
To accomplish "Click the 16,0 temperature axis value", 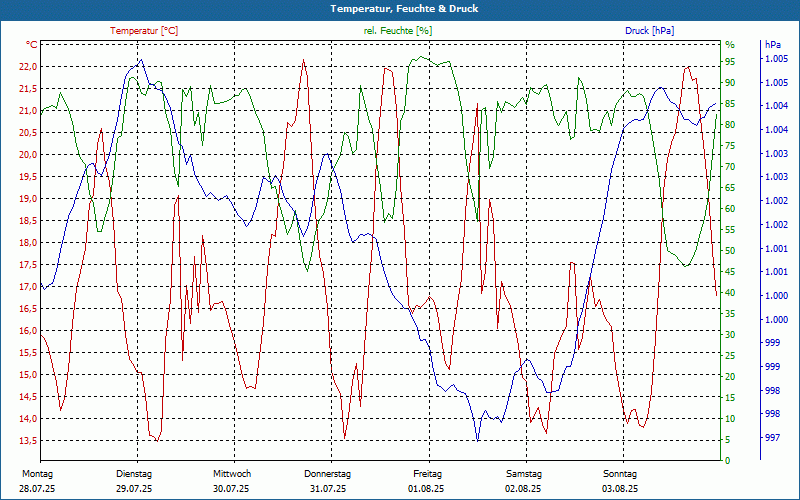I will [x=28, y=331].
